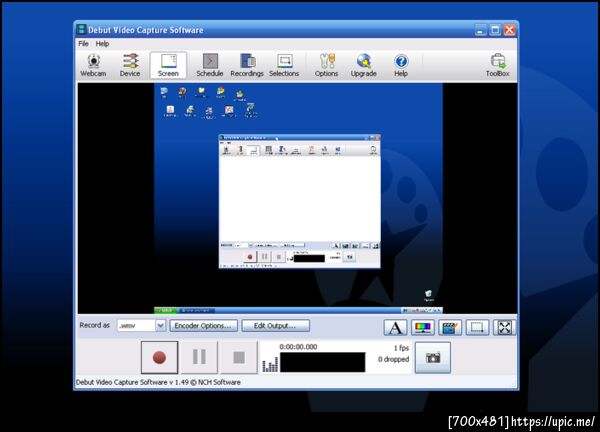600x432 pixels.
Task: Open the text caption tool (A icon)
Action: tap(395, 328)
